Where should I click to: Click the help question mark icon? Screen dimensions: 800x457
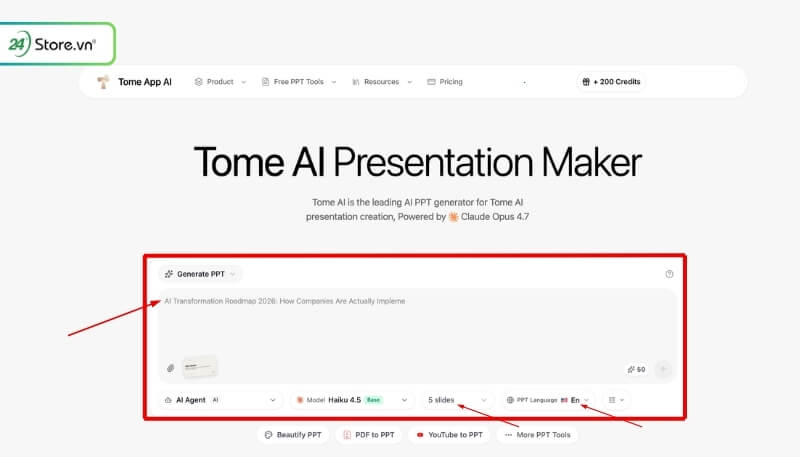[669, 274]
